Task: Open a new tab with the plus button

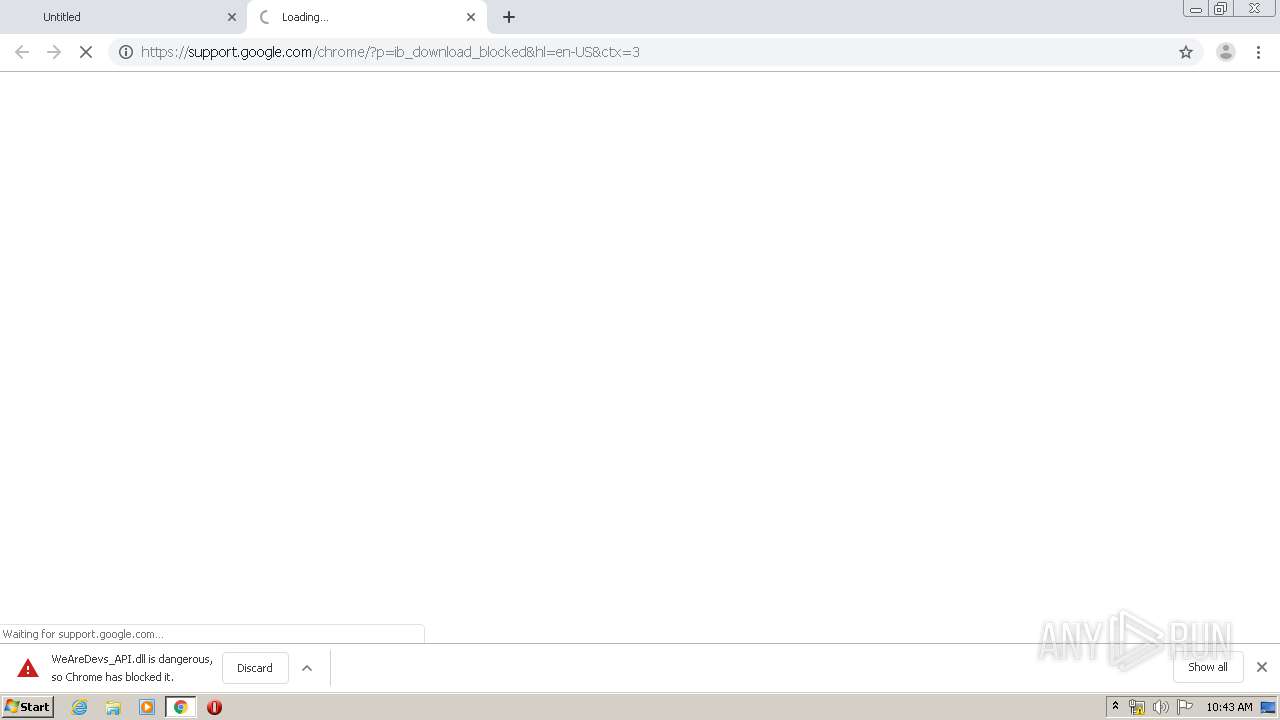Action: (x=509, y=17)
